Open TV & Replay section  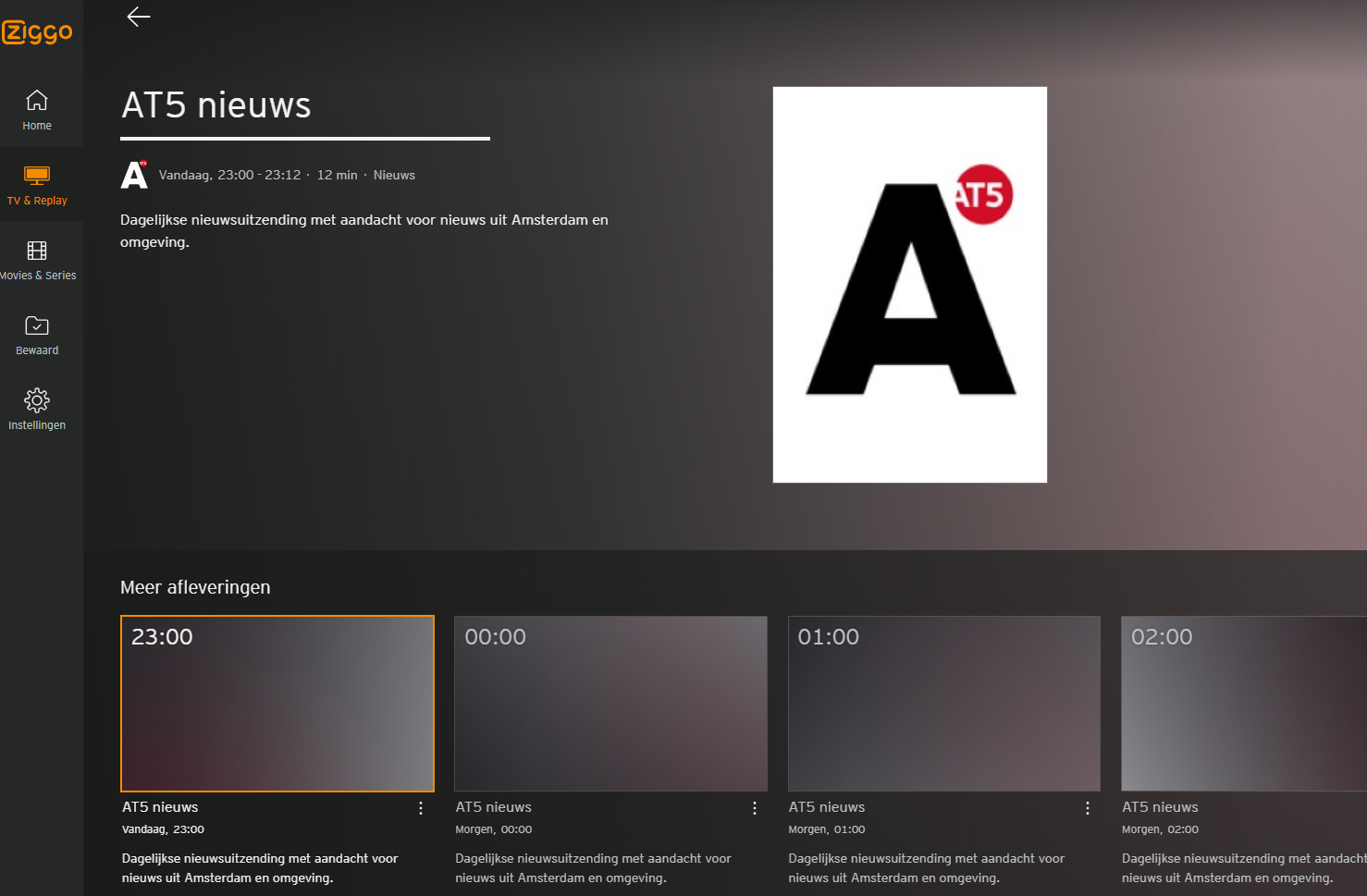click(x=37, y=185)
